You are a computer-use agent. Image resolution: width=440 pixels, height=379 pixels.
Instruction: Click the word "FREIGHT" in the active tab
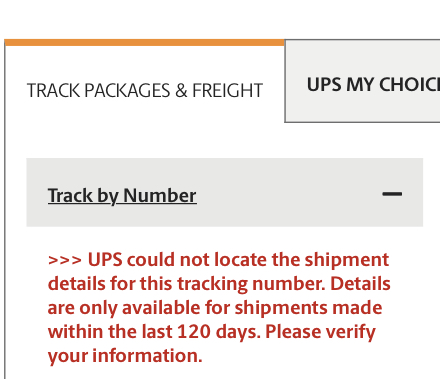point(228,90)
